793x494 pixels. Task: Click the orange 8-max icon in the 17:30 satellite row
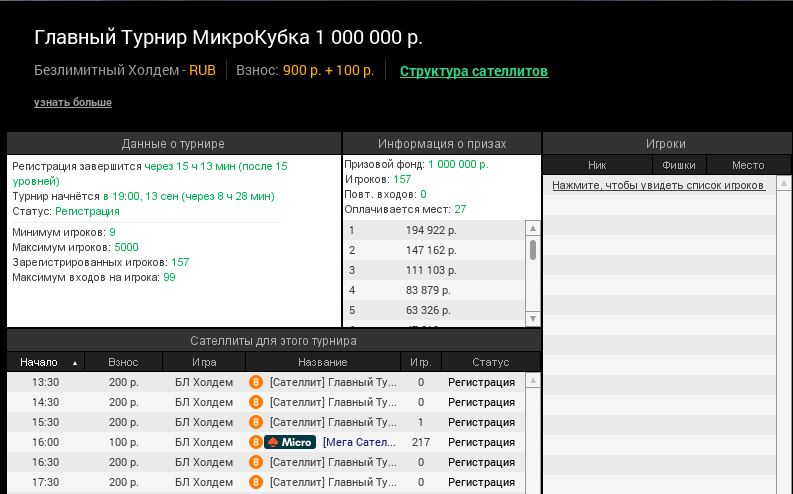pyautogui.click(x=255, y=482)
